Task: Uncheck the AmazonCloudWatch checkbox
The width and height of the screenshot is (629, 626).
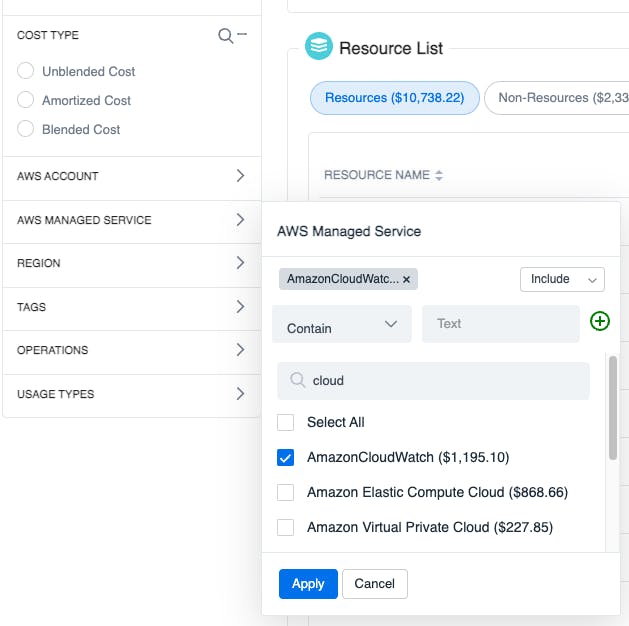Action: pyautogui.click(x=286, y=457)
